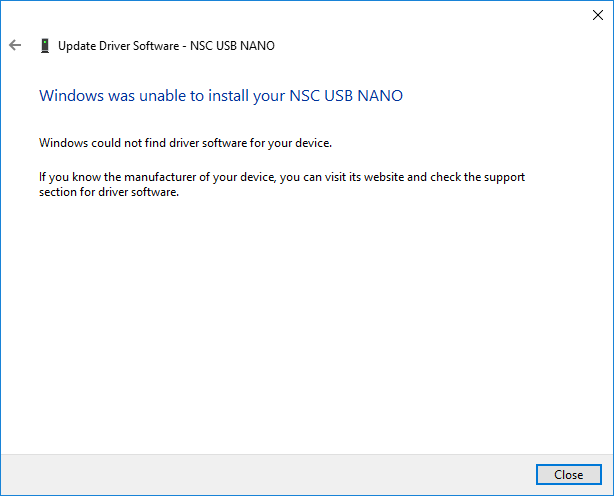Click the phrase 'check the support'
Viewport: 614px width, 496px height.
pos(477,177)
